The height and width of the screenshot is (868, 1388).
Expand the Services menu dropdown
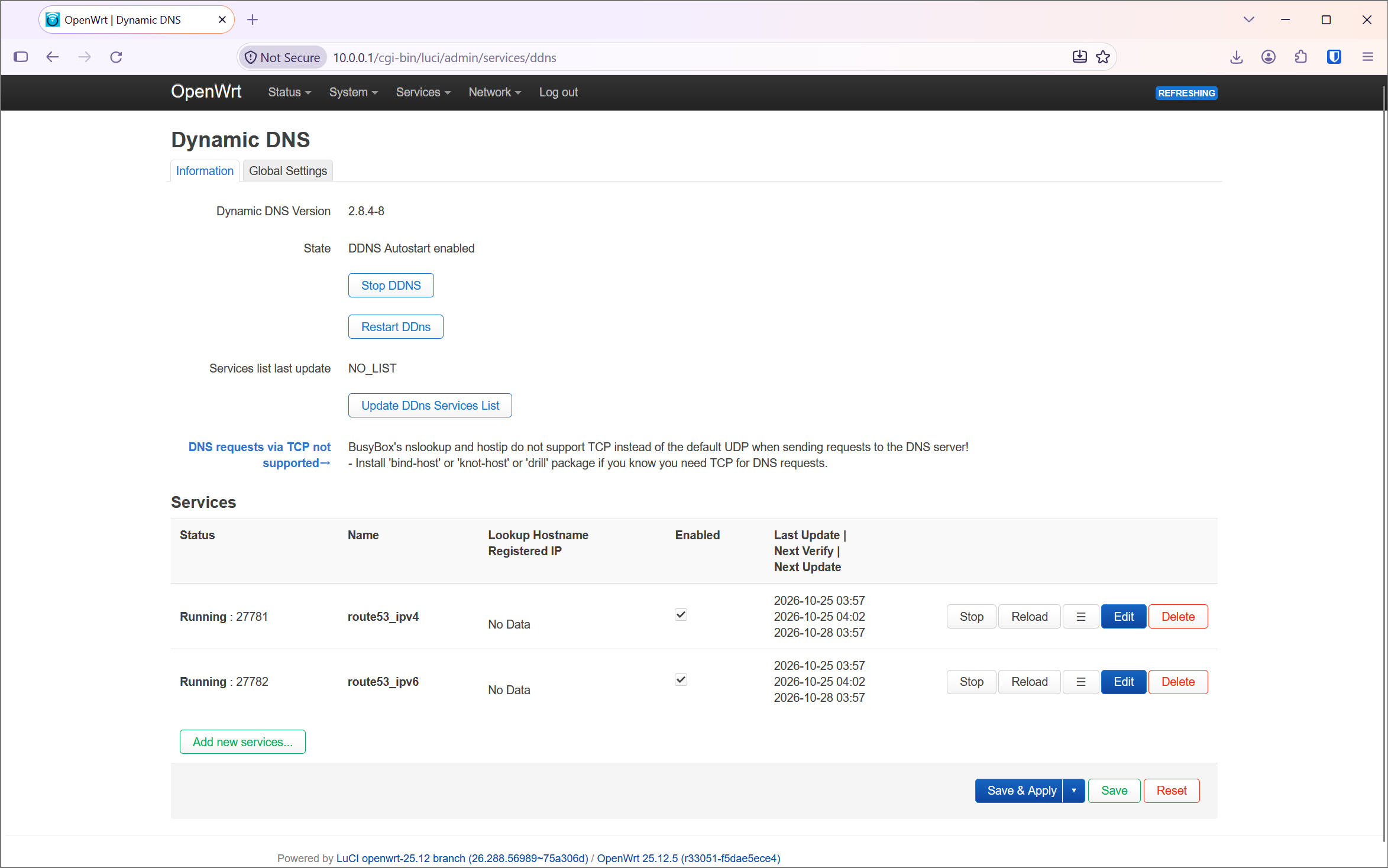[x=423, y=92]
